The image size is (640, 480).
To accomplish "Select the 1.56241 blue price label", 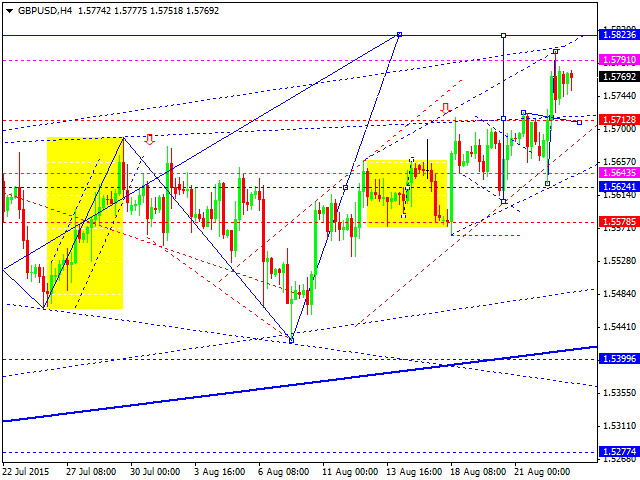I will click(x=619, y=187).
